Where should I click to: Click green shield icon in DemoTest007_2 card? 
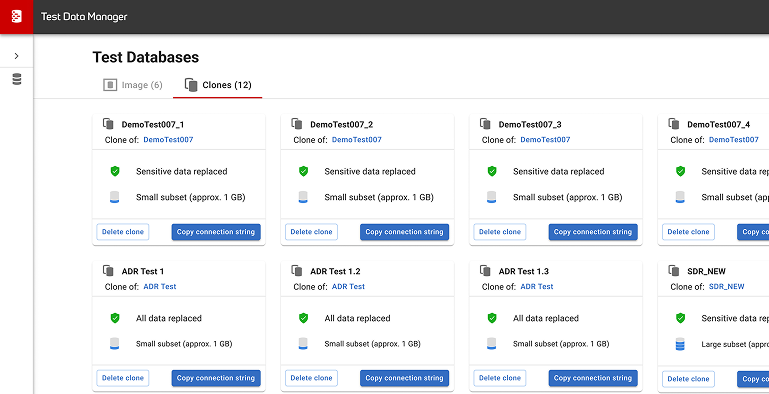click(303, 171)
